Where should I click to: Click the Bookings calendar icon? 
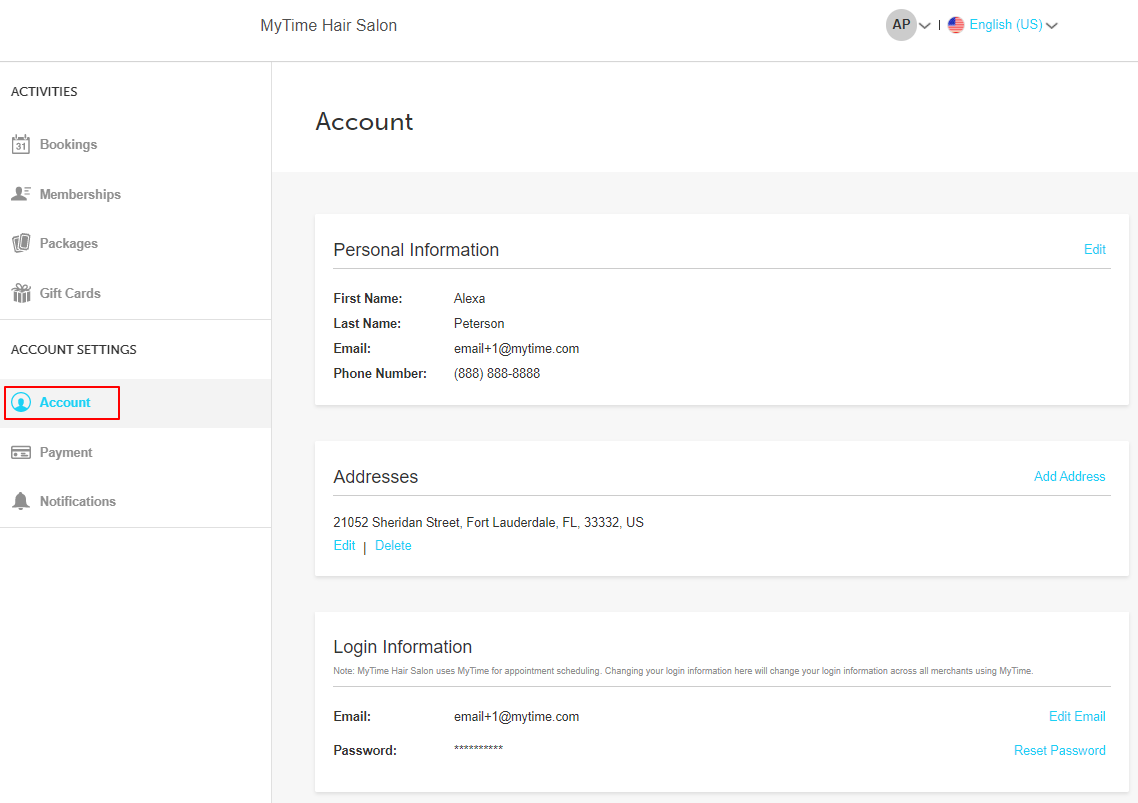[21, 144]
